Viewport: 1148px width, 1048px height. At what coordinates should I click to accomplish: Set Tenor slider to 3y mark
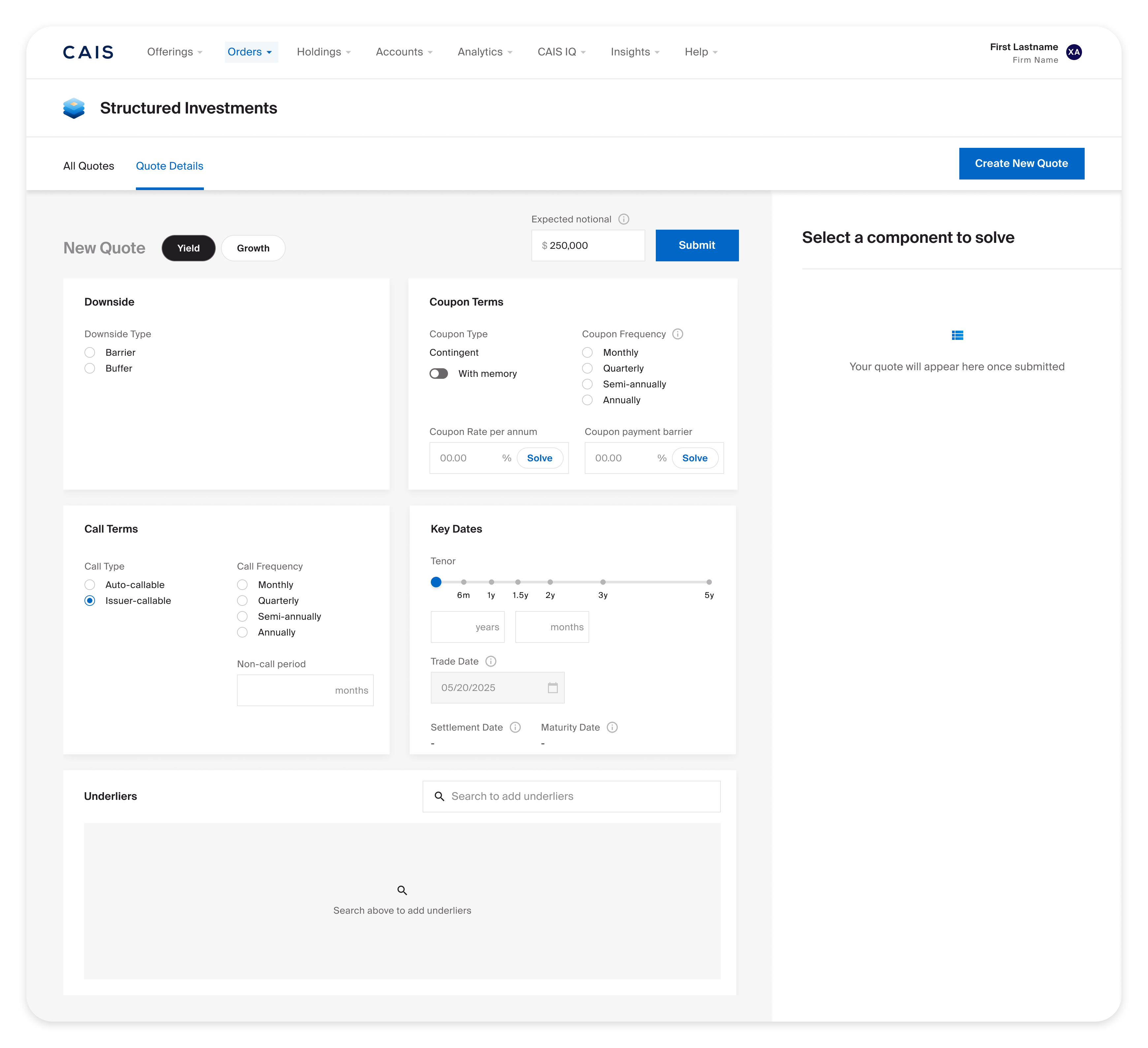[x=602, y=582]
